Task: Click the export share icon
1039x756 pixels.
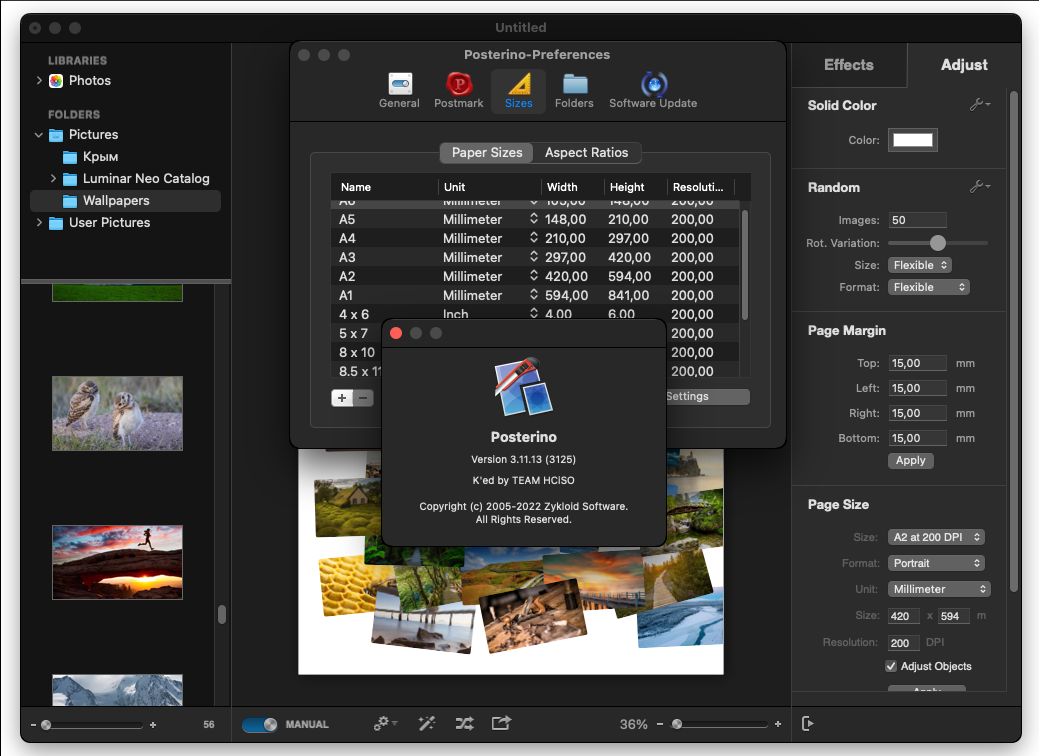Action: tap(502, 723)
